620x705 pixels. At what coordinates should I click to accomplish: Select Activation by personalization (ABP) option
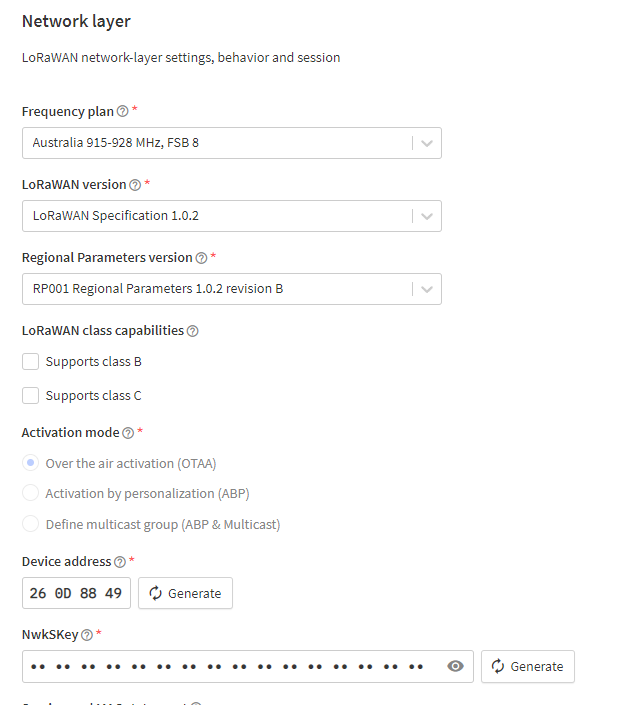point(31,493)
